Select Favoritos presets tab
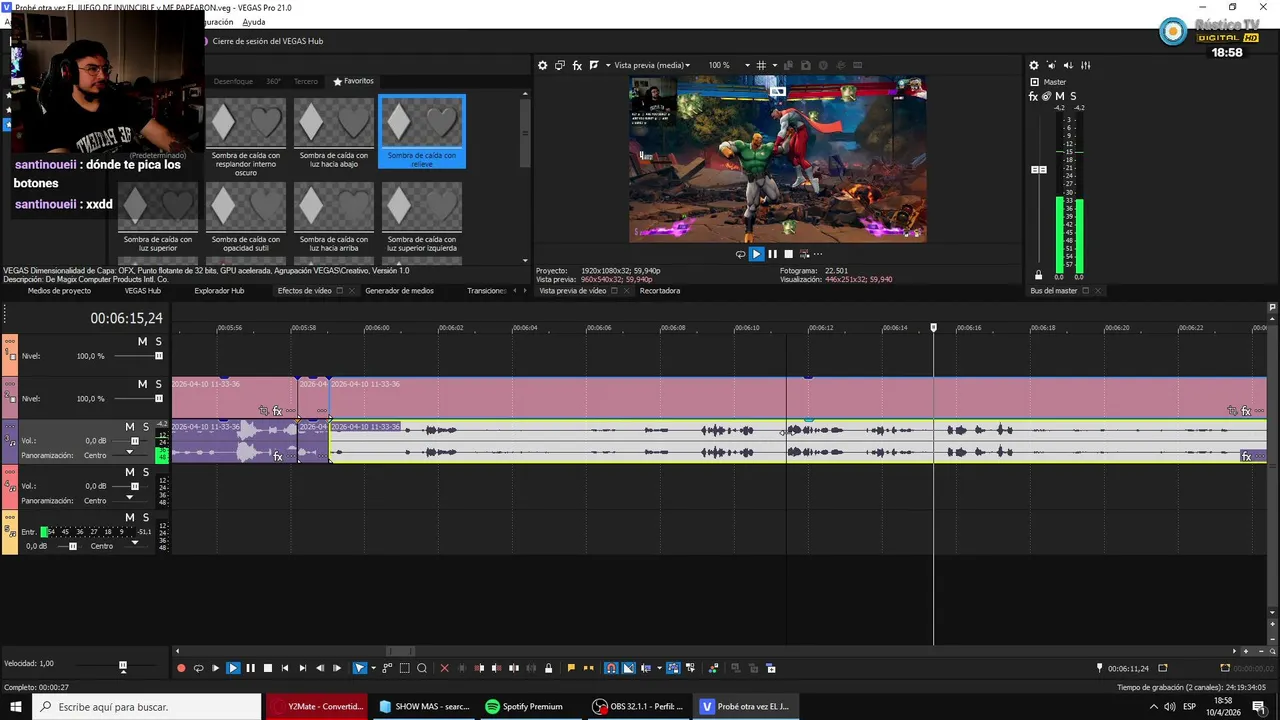Screen dimensions: 1280x720 click(354, 81)
